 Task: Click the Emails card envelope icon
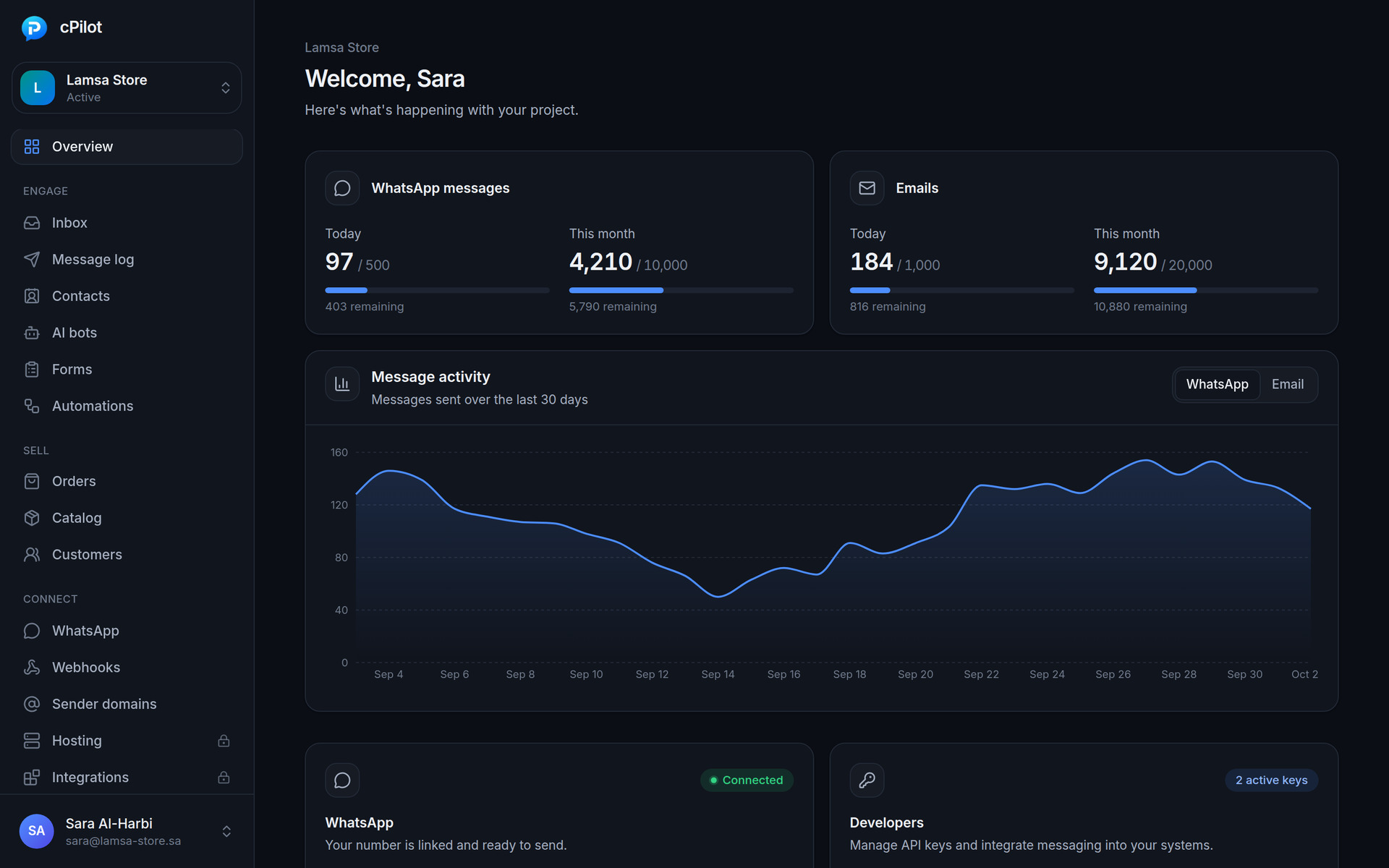point(867,188)
